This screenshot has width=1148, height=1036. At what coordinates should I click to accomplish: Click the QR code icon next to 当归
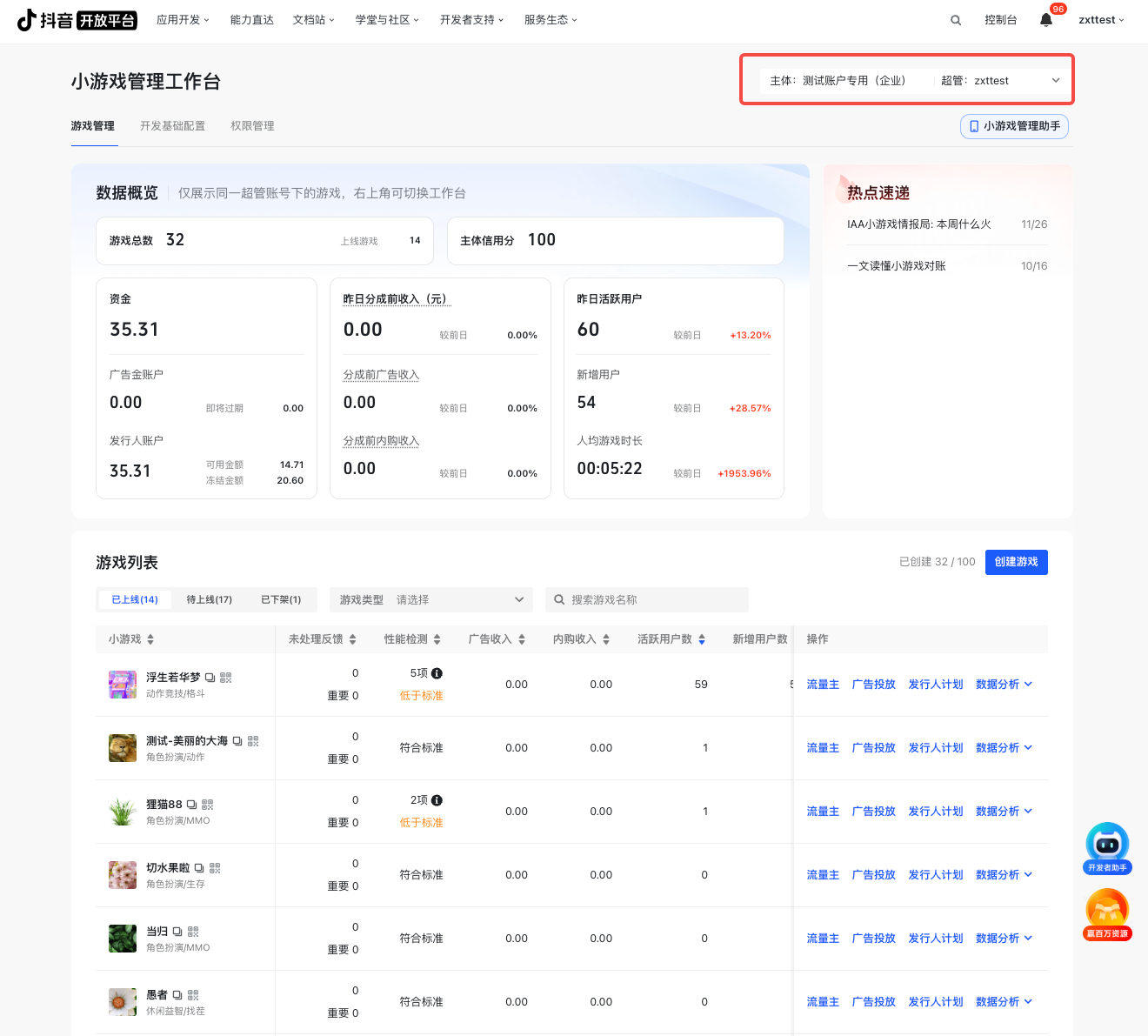click(193, 932)
